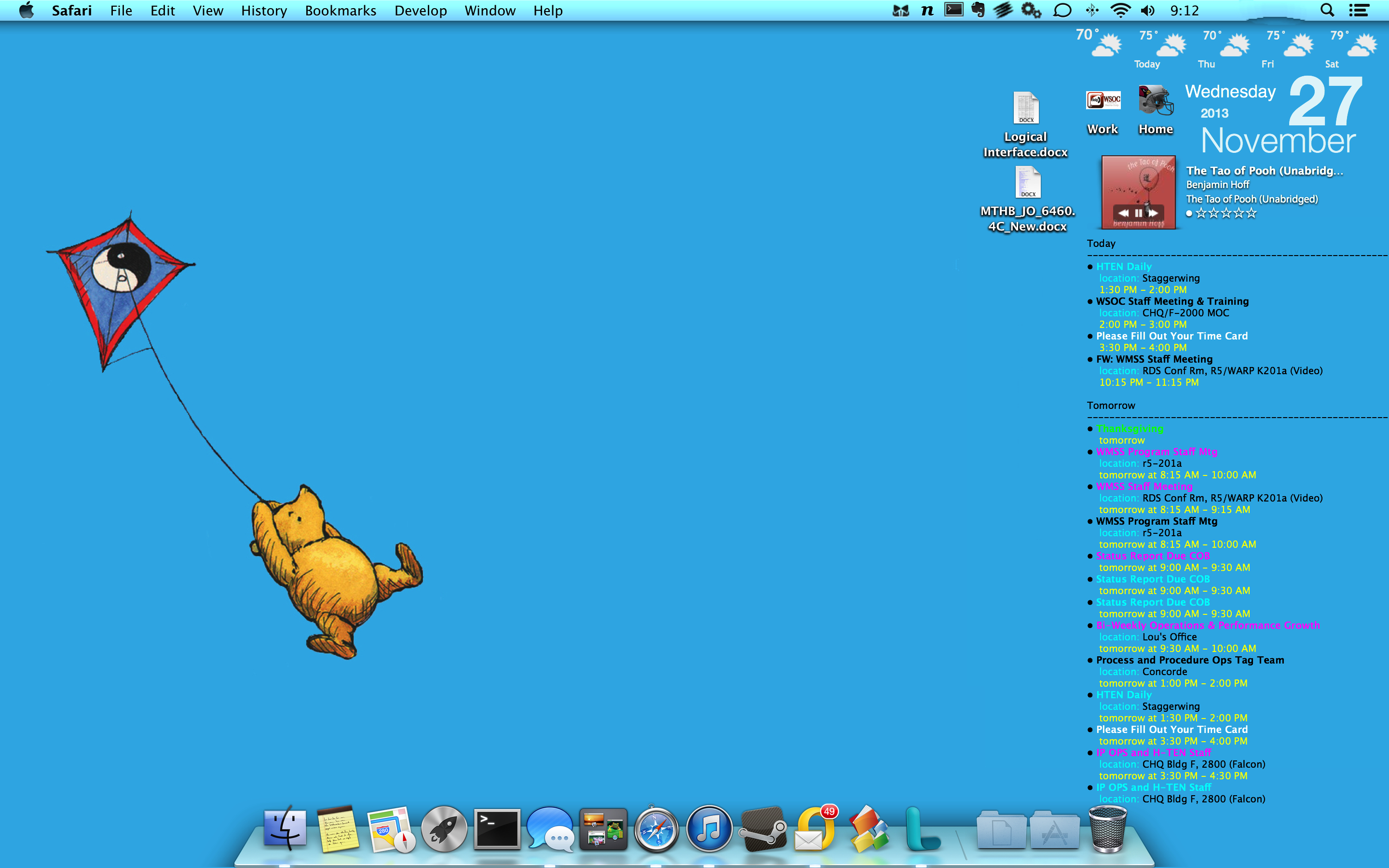Open the Trash in the Dock
The image size is (1389, 868).
coord(1108,829)
